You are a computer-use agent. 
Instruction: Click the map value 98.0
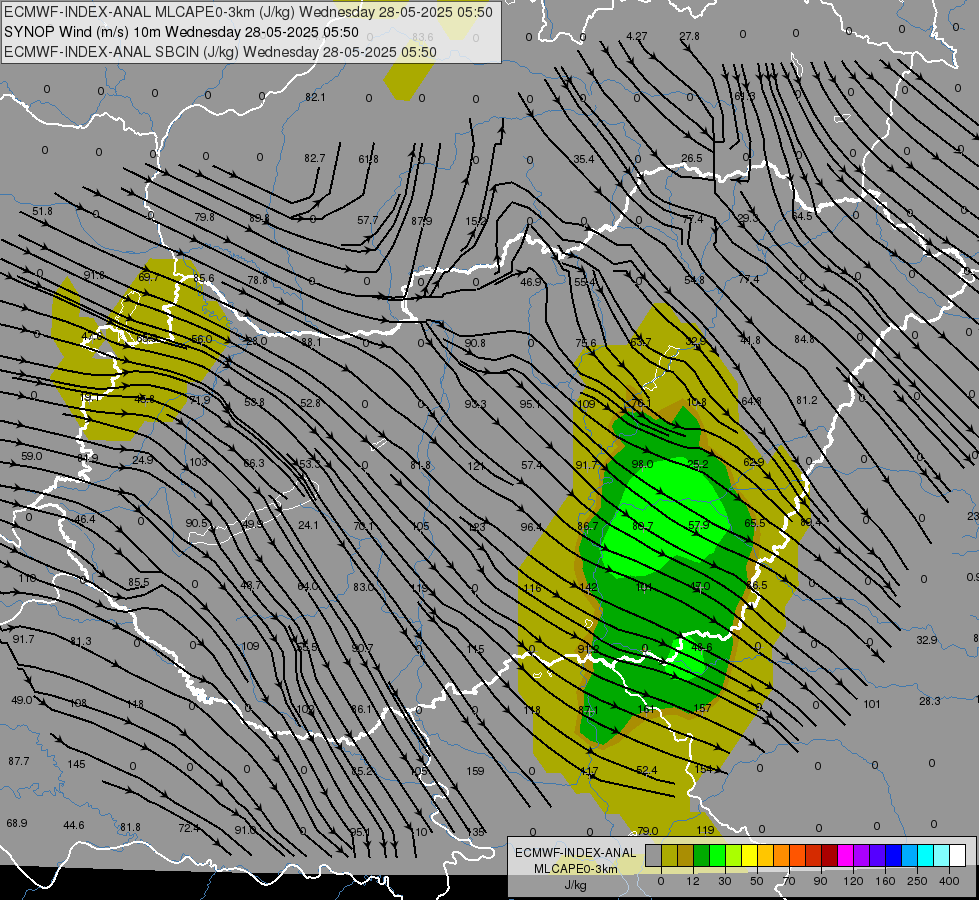pos(642,464)
